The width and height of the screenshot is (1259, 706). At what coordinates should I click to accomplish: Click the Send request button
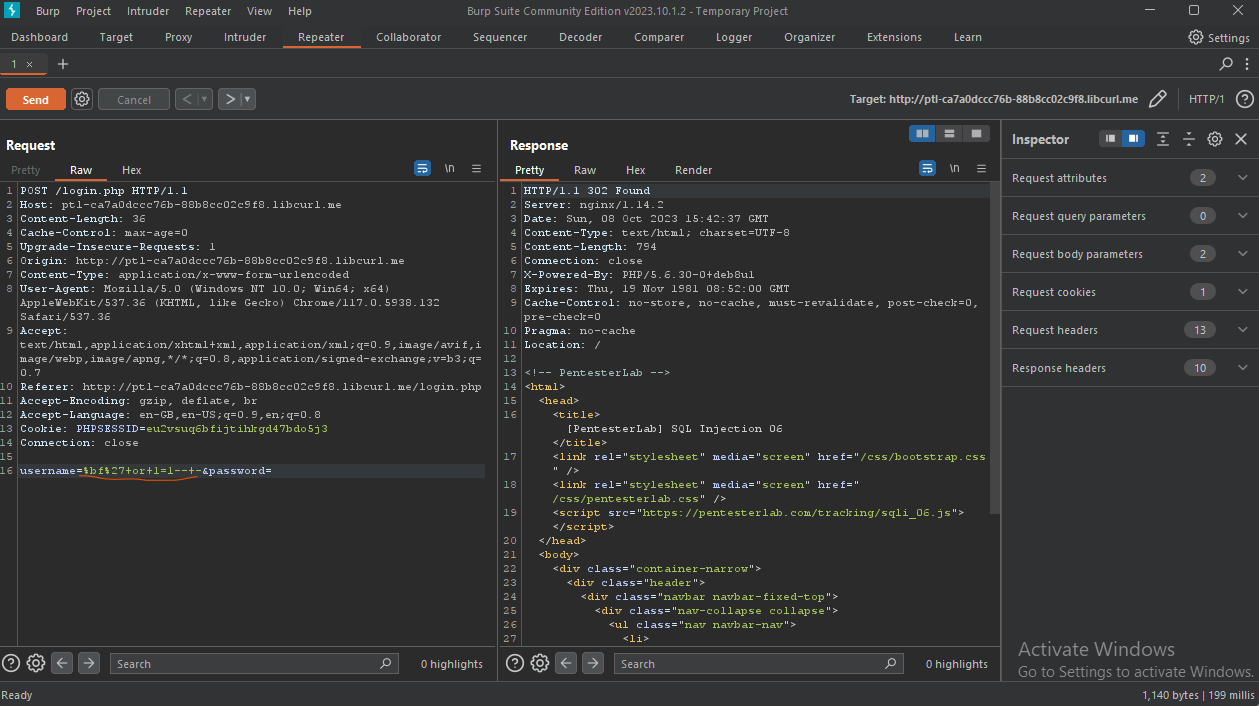pos(35,99)
